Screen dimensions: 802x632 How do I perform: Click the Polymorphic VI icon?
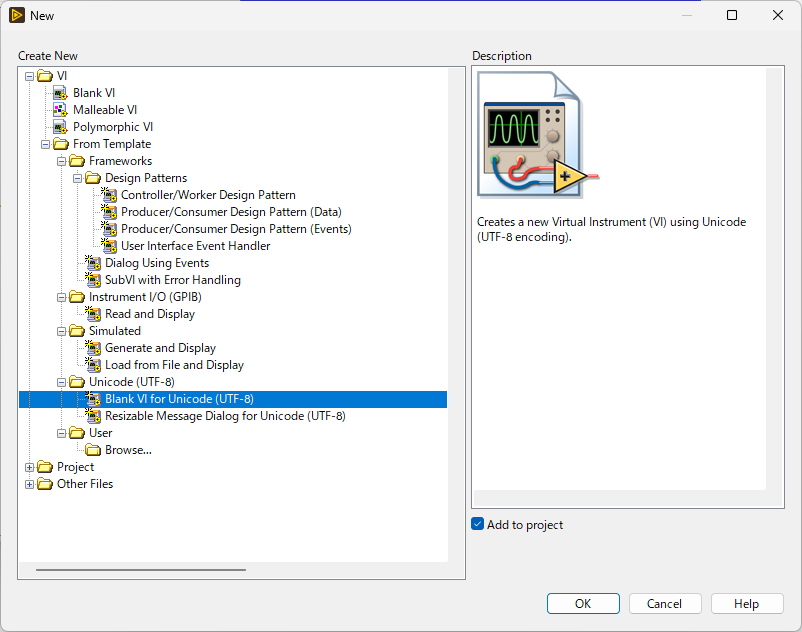pyautogui.click(x=60, y=127)
